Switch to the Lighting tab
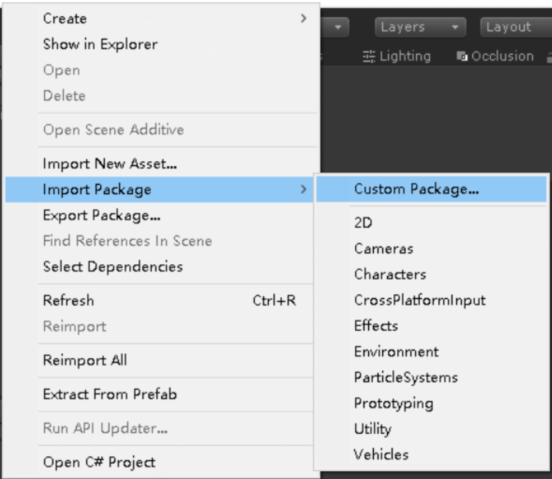 (397, 56)
